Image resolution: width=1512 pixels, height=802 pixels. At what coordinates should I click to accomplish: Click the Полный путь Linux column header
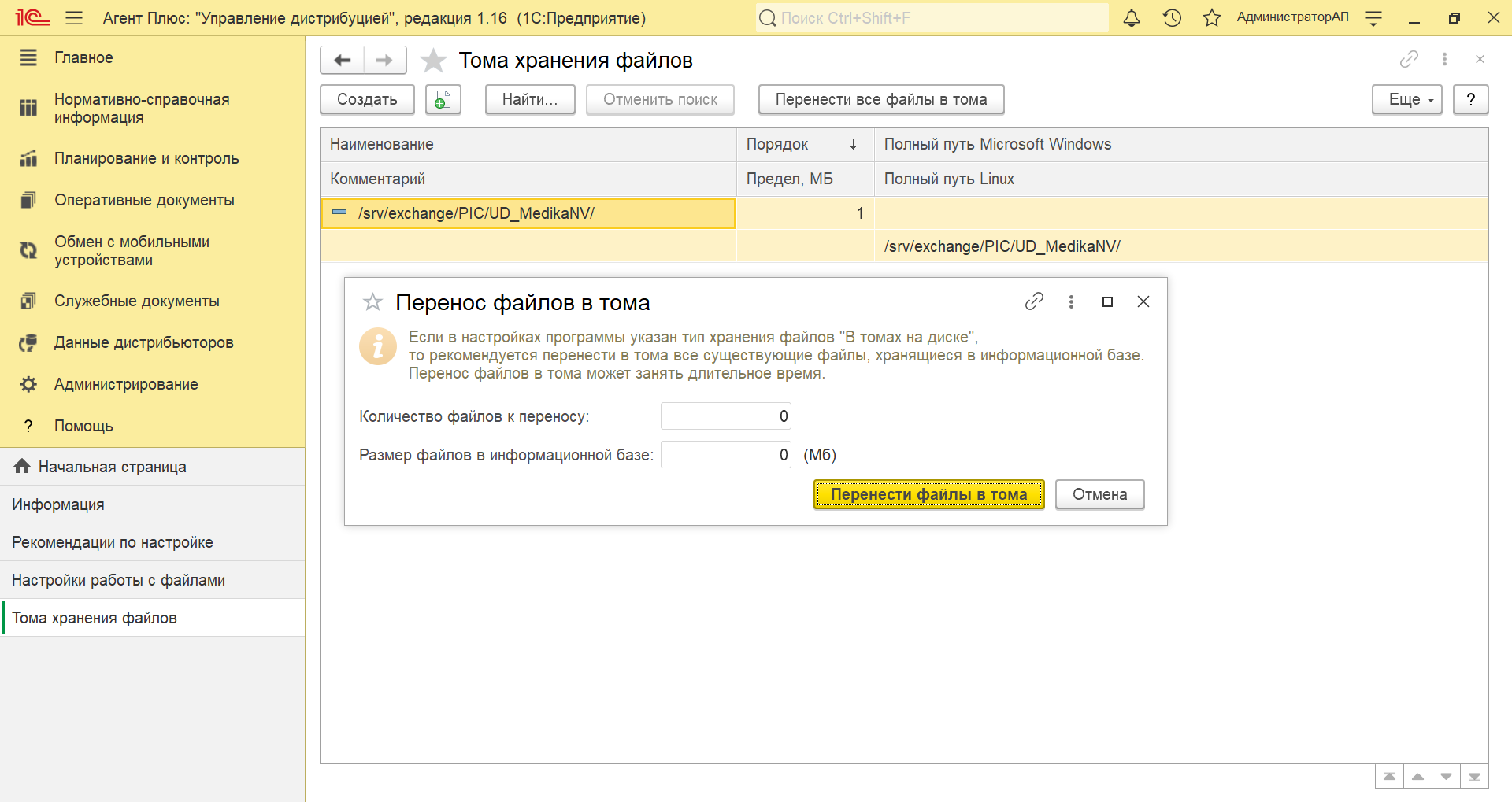coord(1181,179)
